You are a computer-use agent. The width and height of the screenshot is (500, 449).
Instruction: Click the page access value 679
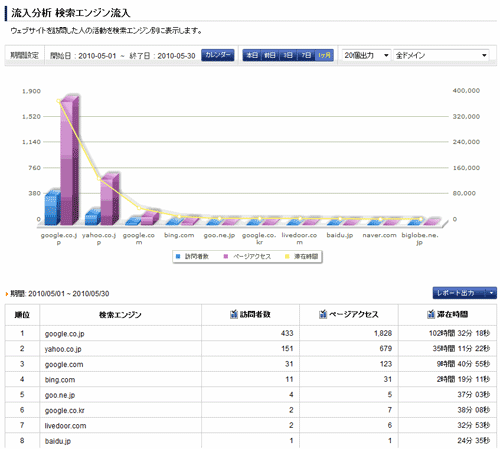click(x=386, y=348)
